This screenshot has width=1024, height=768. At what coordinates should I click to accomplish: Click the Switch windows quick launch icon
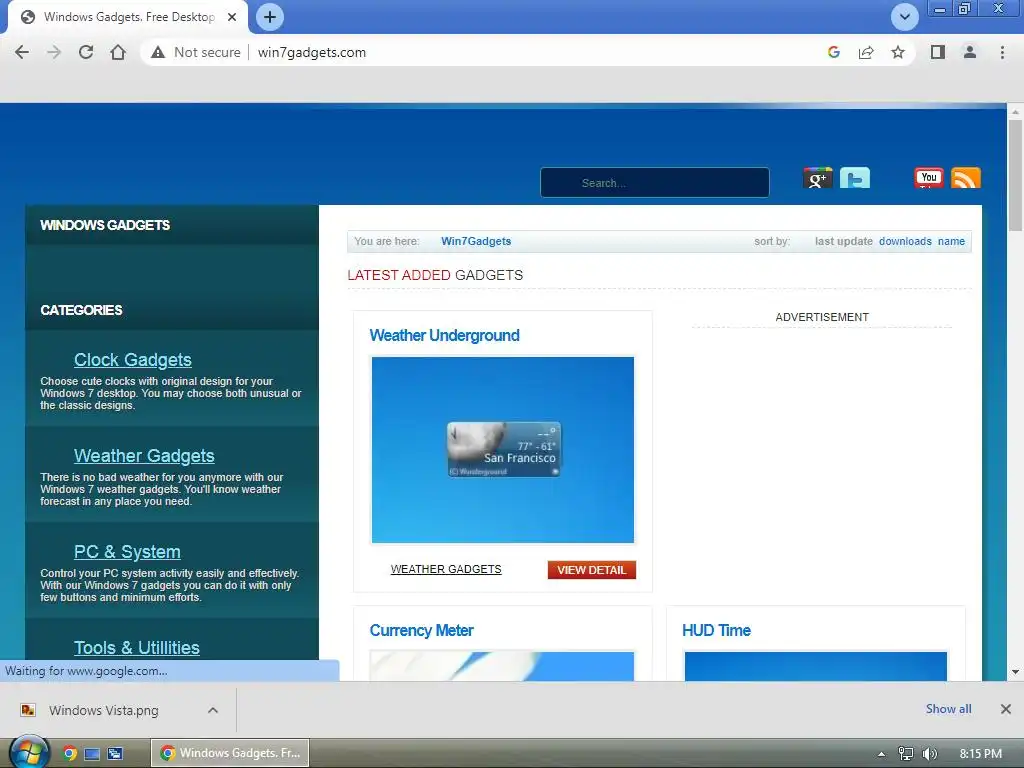click(x=115, y=754)
